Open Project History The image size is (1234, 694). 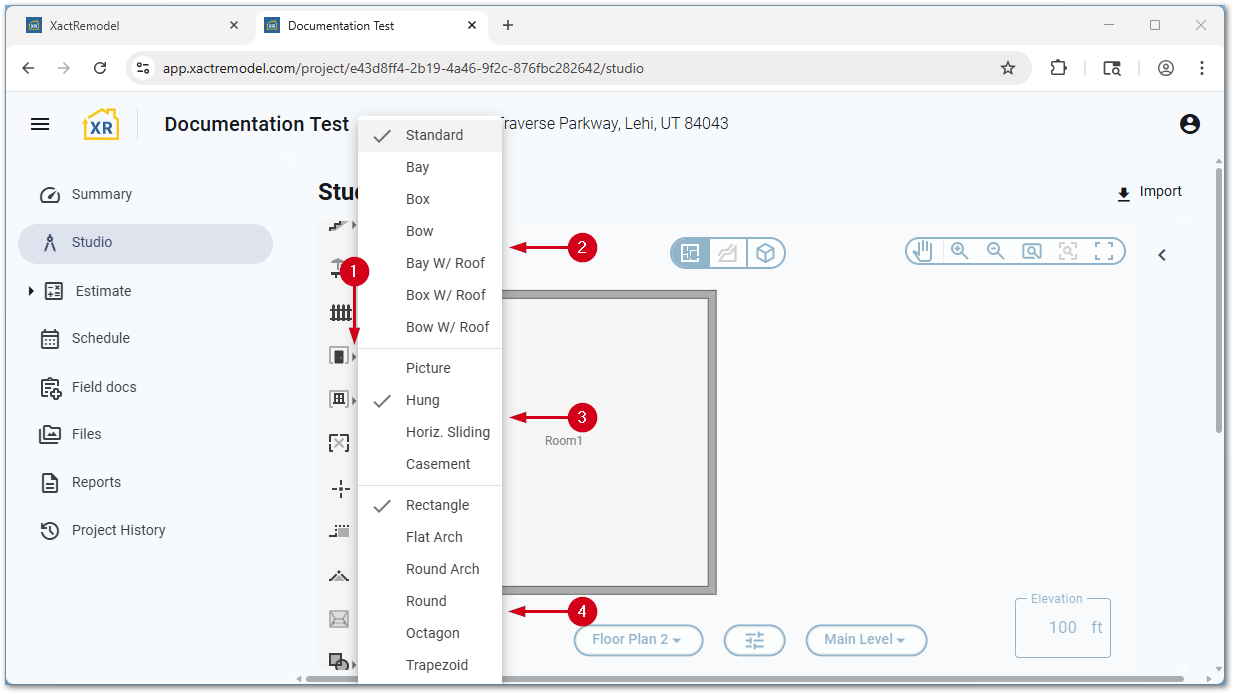117,530
